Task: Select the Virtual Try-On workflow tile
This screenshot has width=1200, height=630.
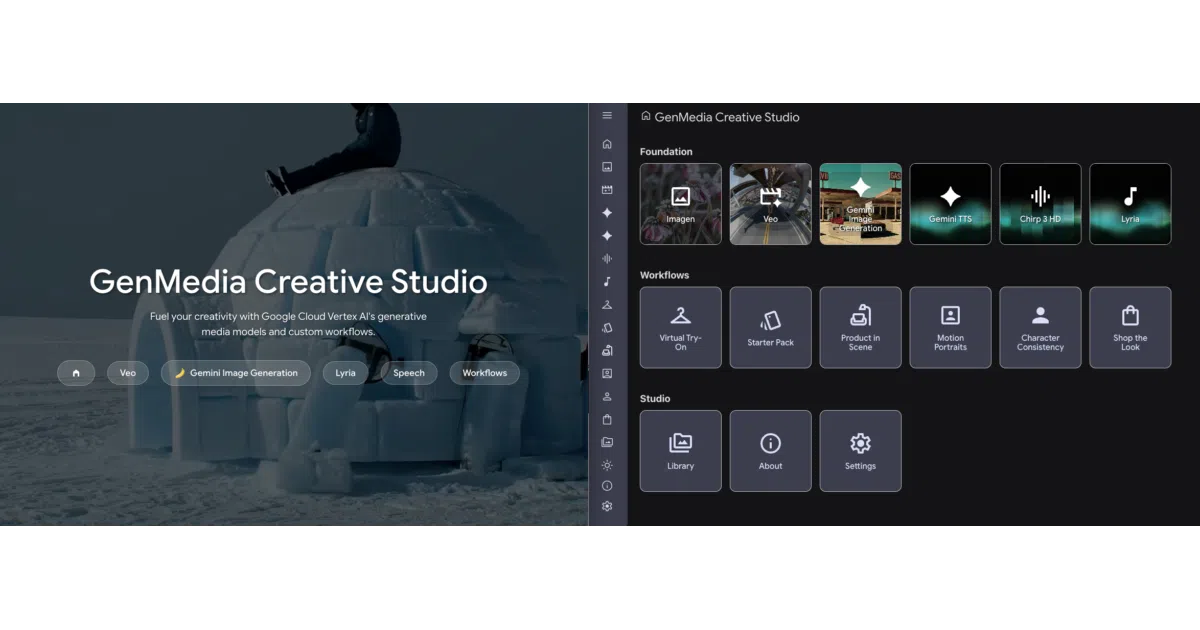Action: 681,328
